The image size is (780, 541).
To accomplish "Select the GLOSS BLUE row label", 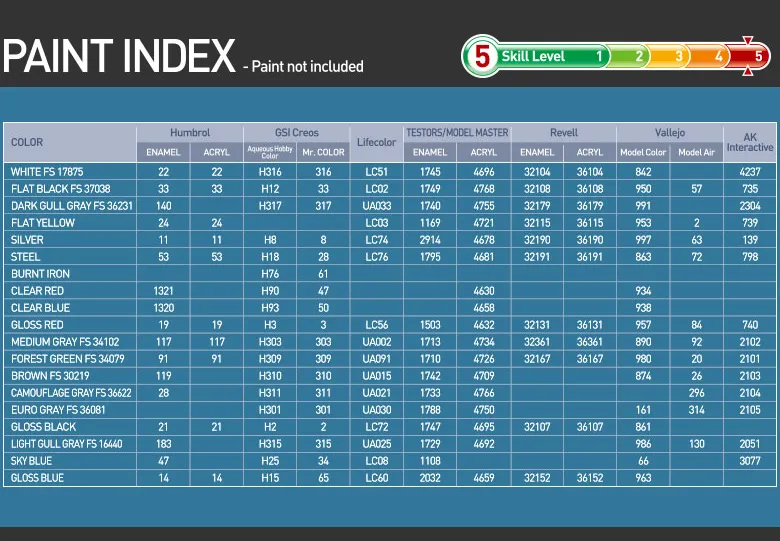I will point(37,478).
